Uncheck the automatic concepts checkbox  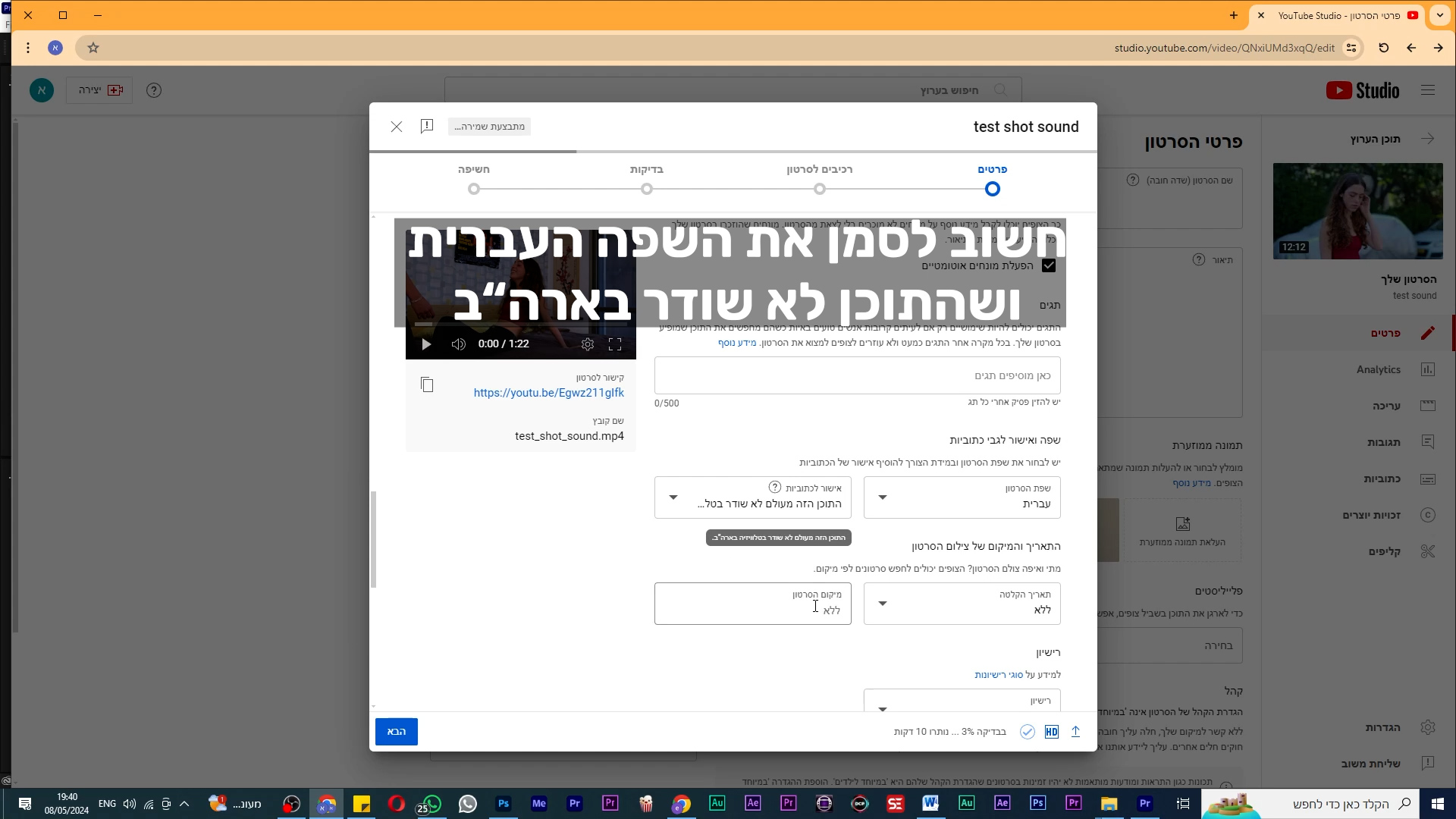pyautogui.click(x=1049, y=265)
